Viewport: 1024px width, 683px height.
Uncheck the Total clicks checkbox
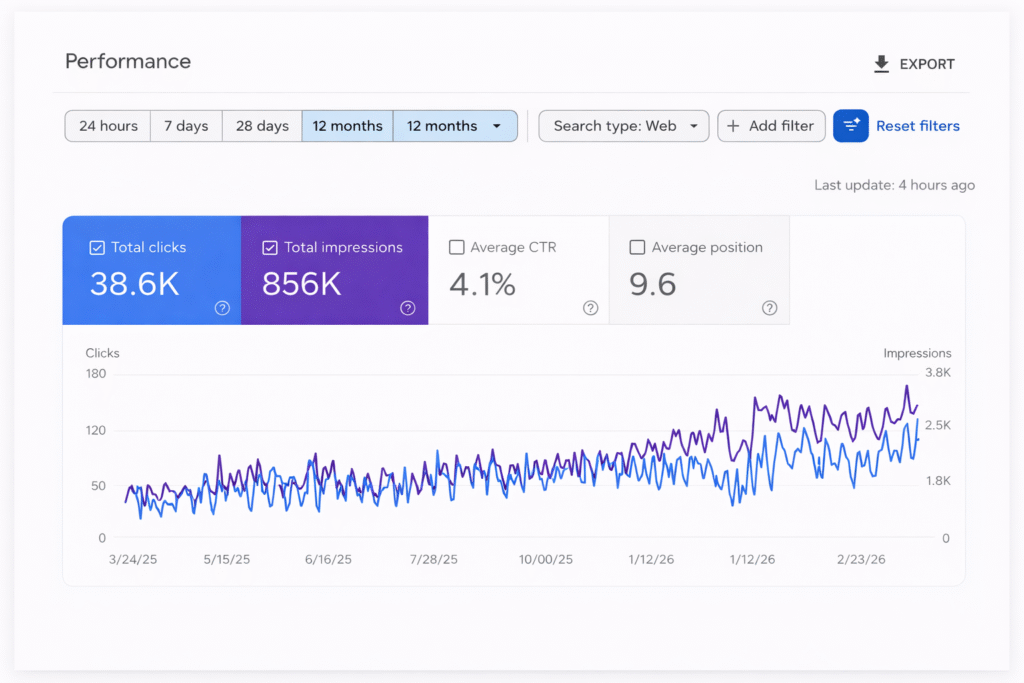(97, 248)
